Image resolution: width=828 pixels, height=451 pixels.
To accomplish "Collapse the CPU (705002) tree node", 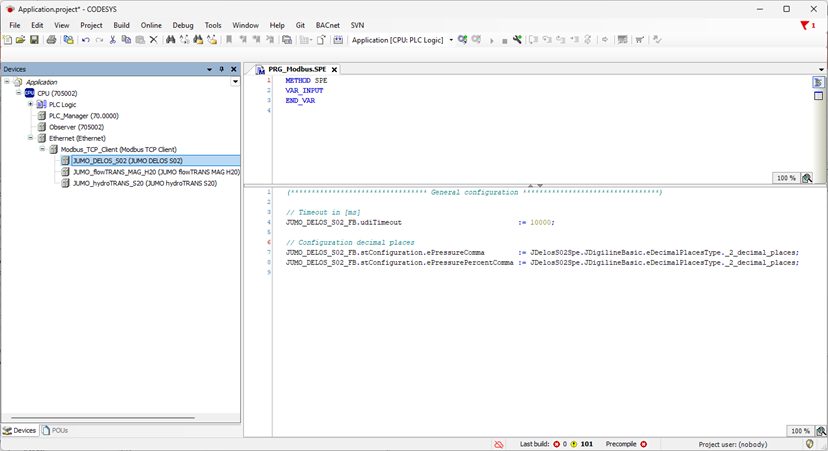I will [x=18, y=93].
